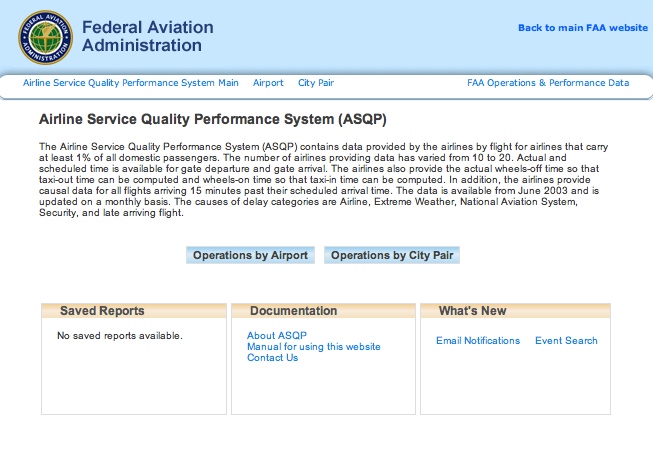Click the Operations by City Pair button
The height and width of the screenshot is (450, 653).
[392, 255]
